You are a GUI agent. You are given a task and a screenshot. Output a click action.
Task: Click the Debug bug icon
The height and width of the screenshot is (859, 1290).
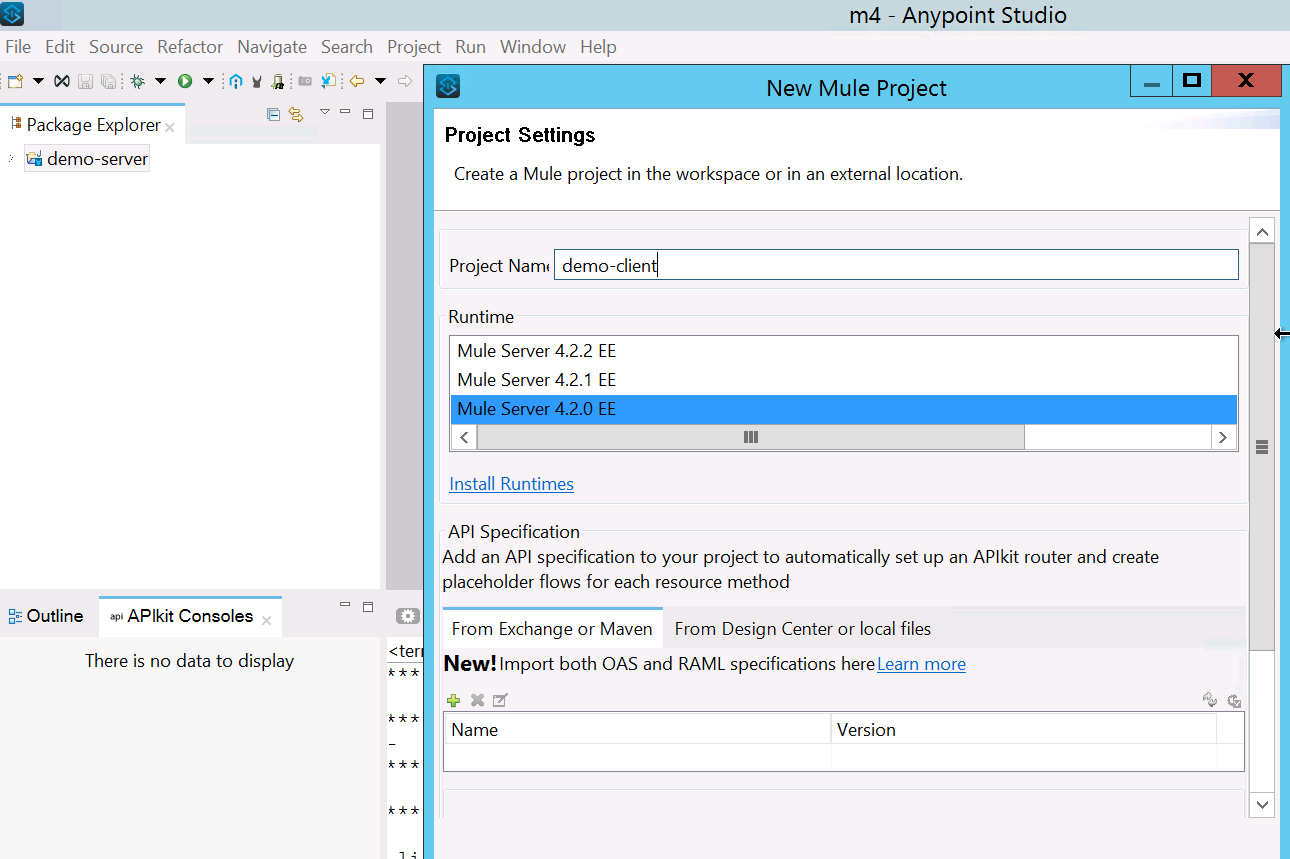137,81
